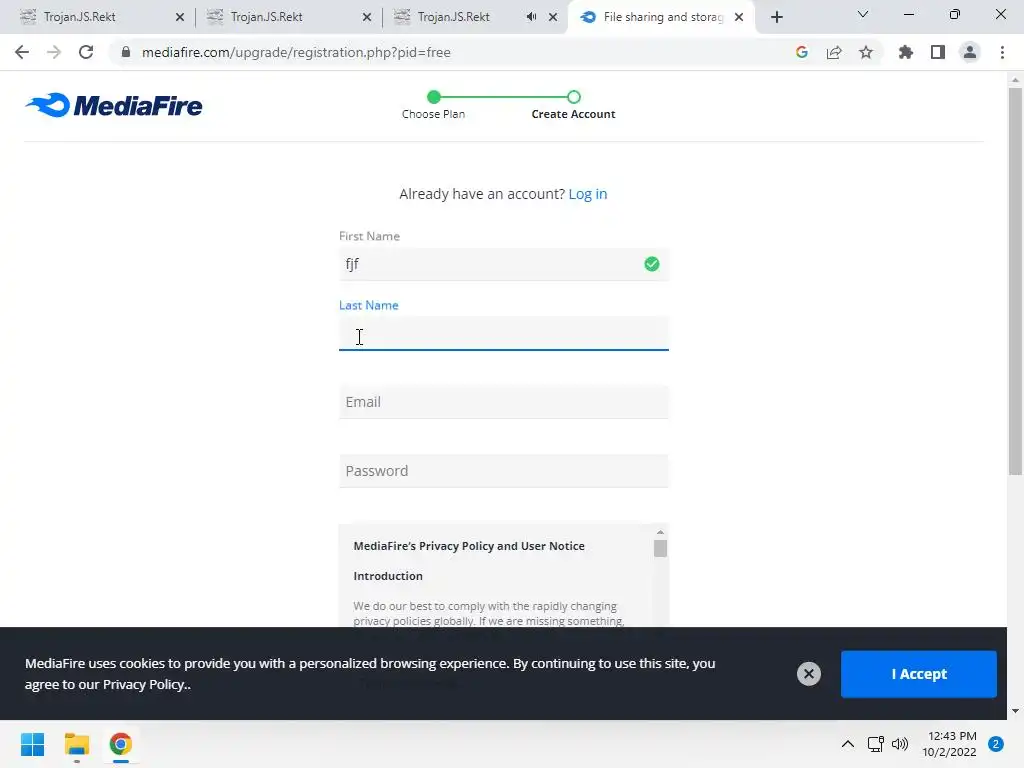Share this page using the share icon
The image size is (1024, 768).
[x=834, y=52]
